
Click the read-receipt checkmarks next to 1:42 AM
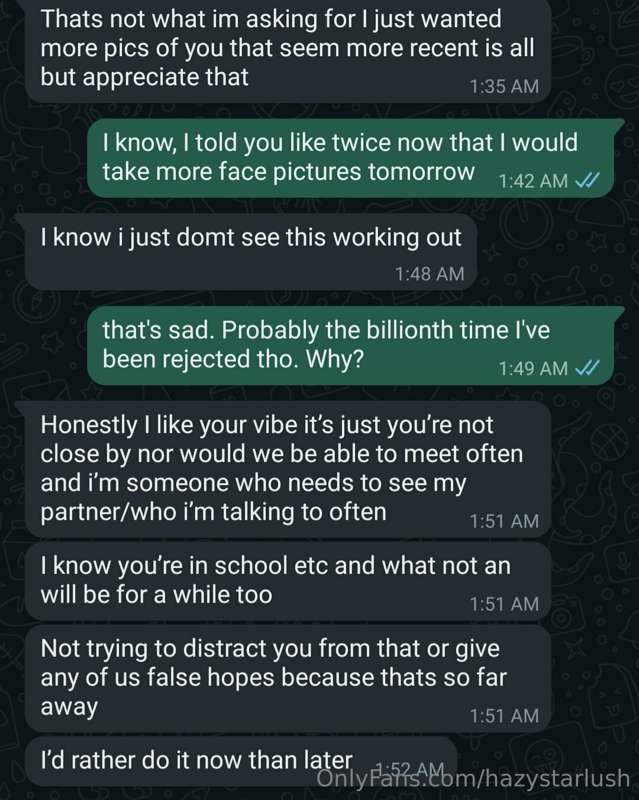tap(586, 181)
